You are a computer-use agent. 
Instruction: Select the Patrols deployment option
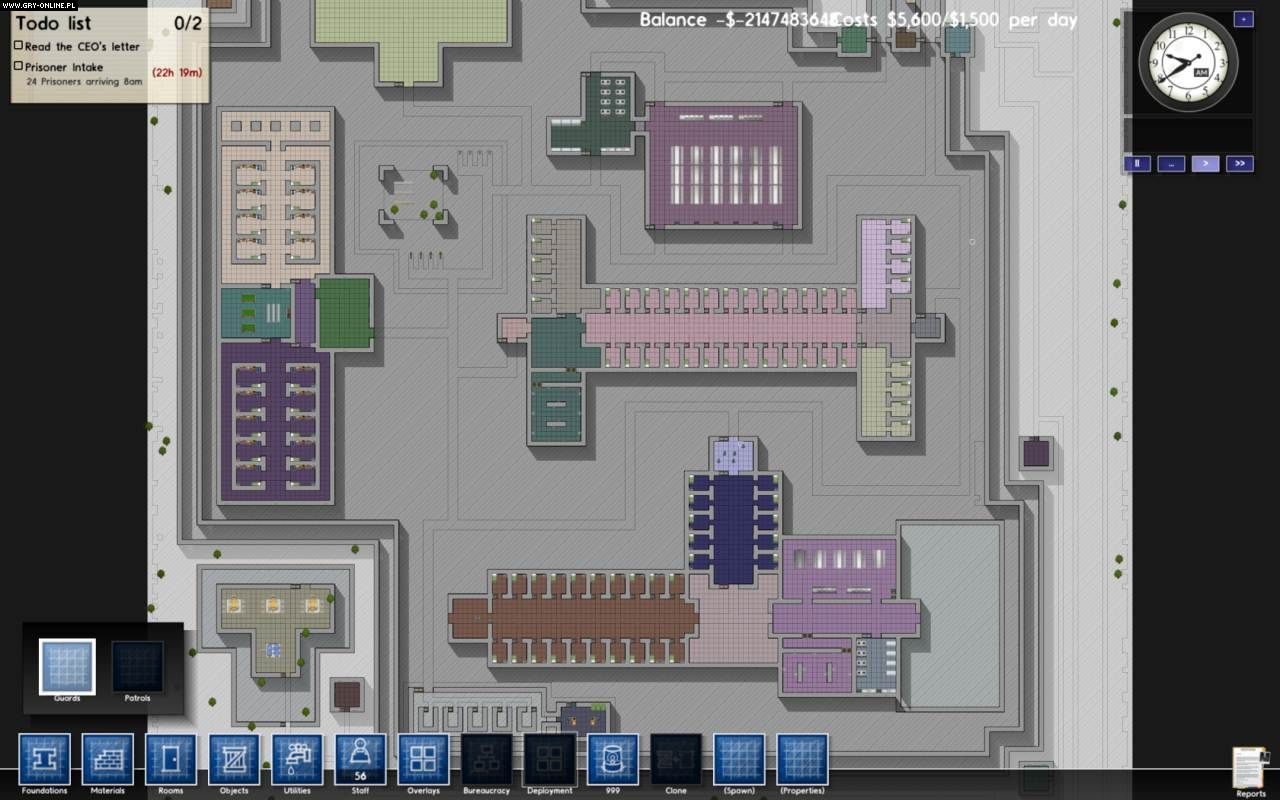[x=137, y=667]
